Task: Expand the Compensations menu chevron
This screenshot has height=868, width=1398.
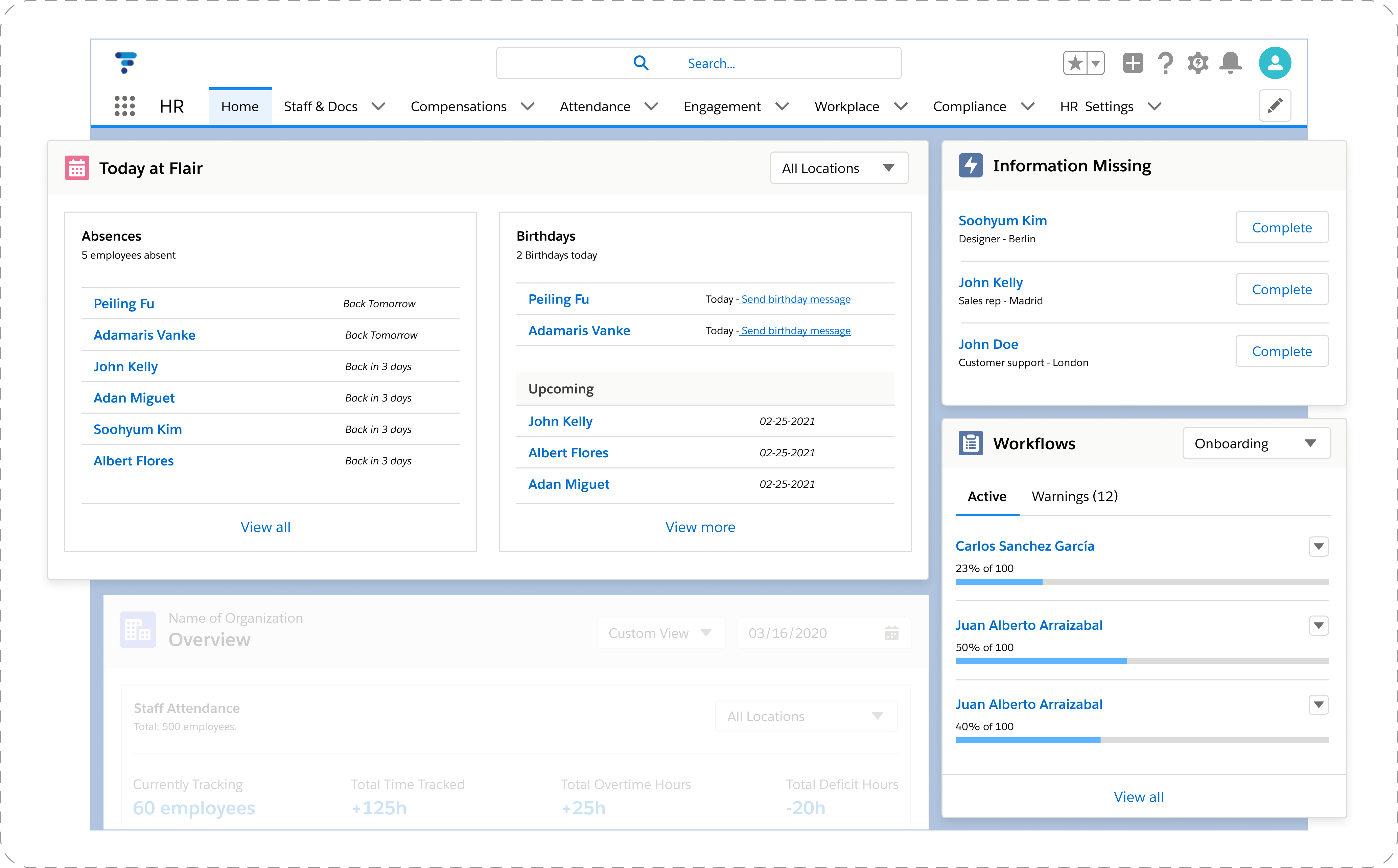Action: point(527,107)
